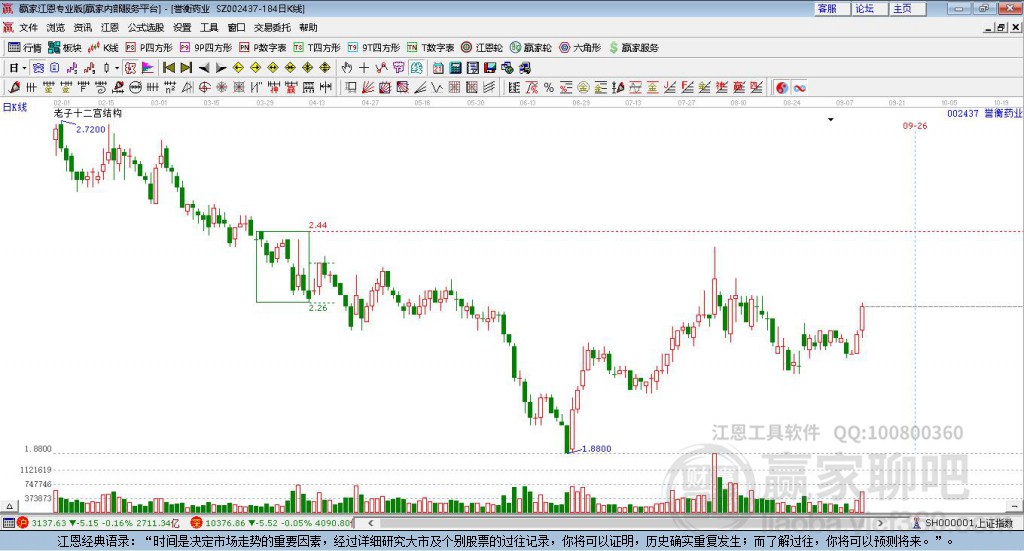Image resolution: width=1024 pixels, height=551 pixels.
Task: Select the red crosshair target icon
Action: tap(204, 87)
